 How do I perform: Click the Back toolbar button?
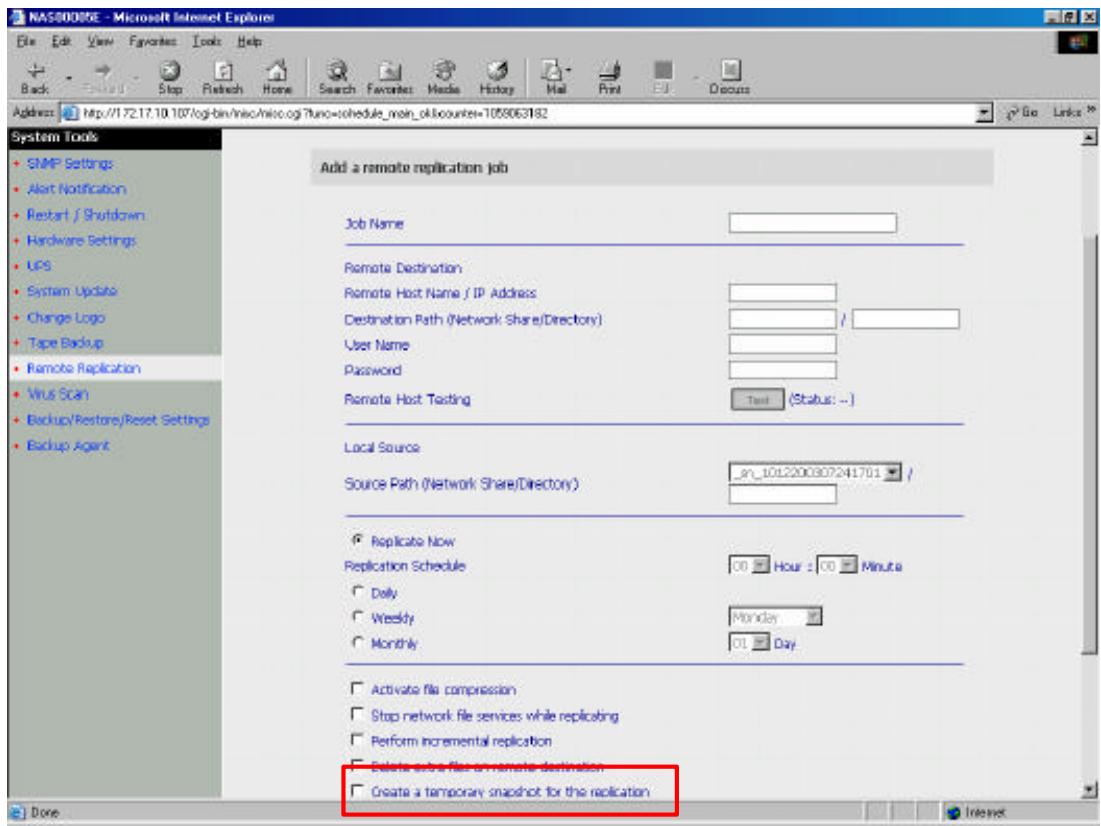(x=35, y=78)
